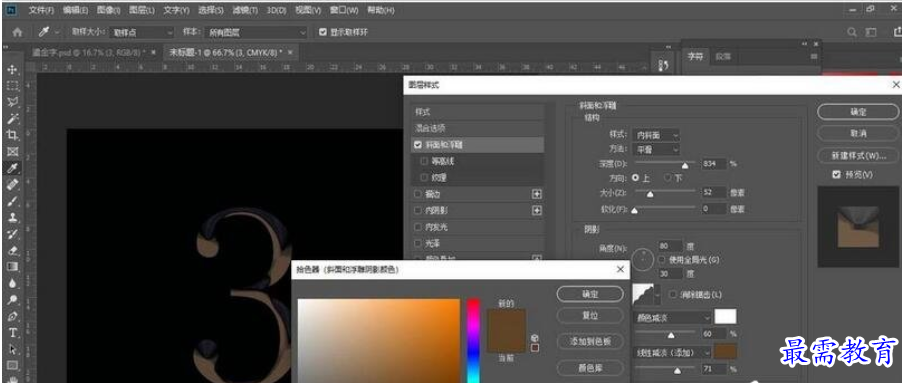Viewport: 904px width, 383px height.
Task: Select the Lasso tool
Action: (12, 103)
